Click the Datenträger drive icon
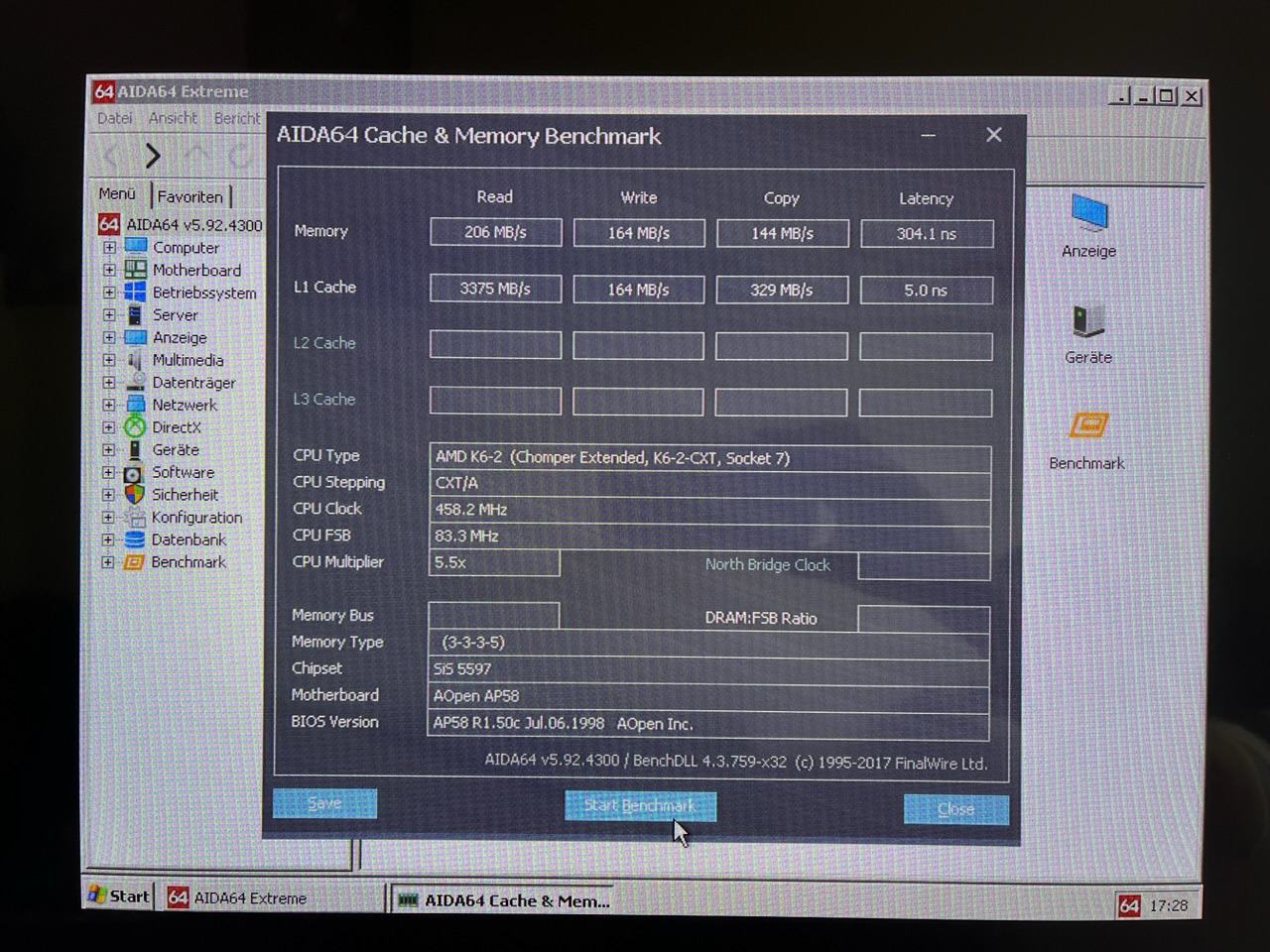 tap(136, 382)
